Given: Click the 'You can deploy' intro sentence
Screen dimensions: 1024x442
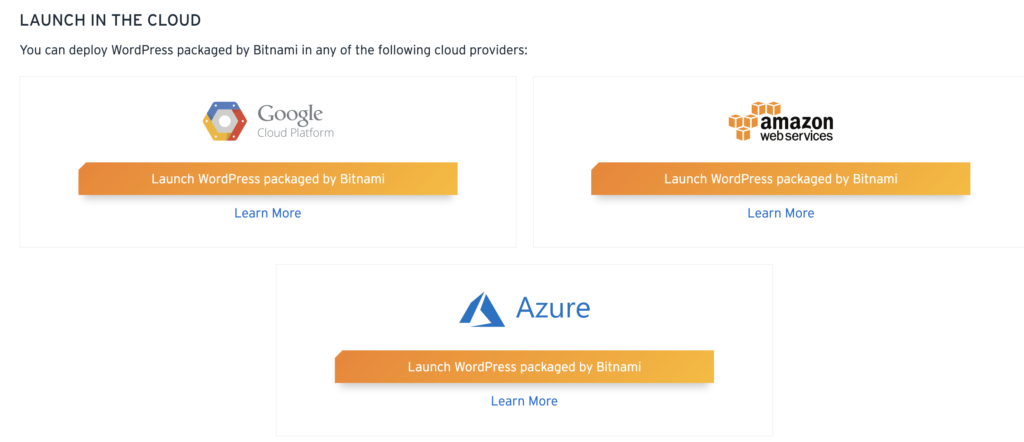Looking at the screenshot, I should pyautogui.click(x=274, y=50).
